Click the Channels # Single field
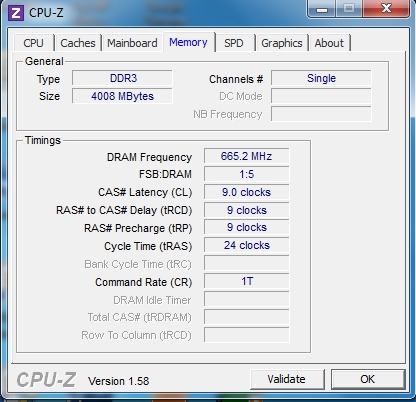Screen dimensions: 416x402 pos(321,78)
